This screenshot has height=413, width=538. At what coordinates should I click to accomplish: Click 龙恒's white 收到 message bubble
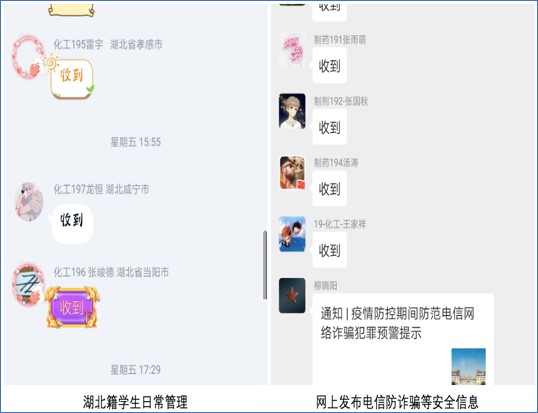[x=72, y=223]
